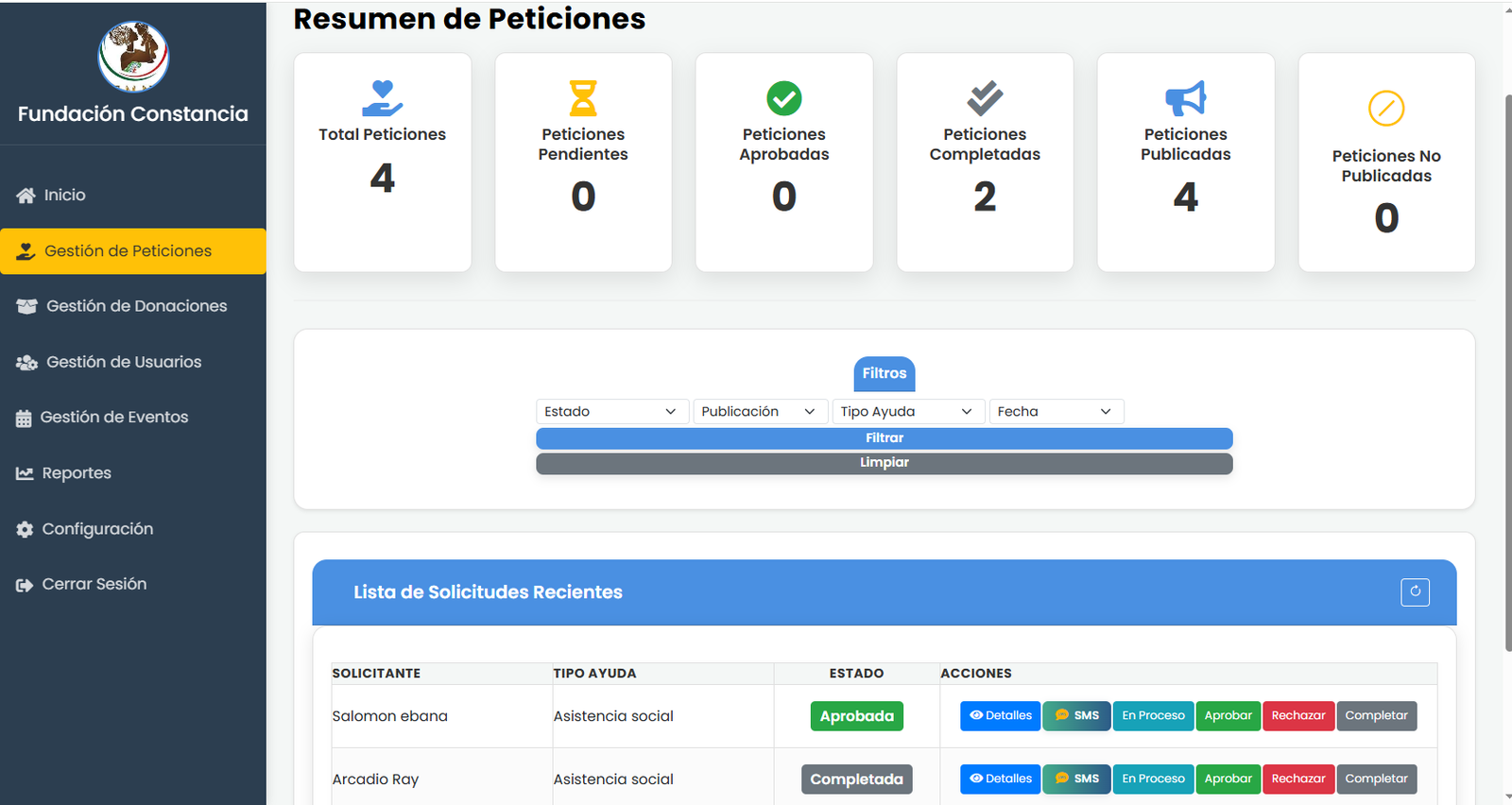Open the Estado filter dropdown
This screenshot has width=1512, height=805.
pyautogui.click(x=610, y=412)
